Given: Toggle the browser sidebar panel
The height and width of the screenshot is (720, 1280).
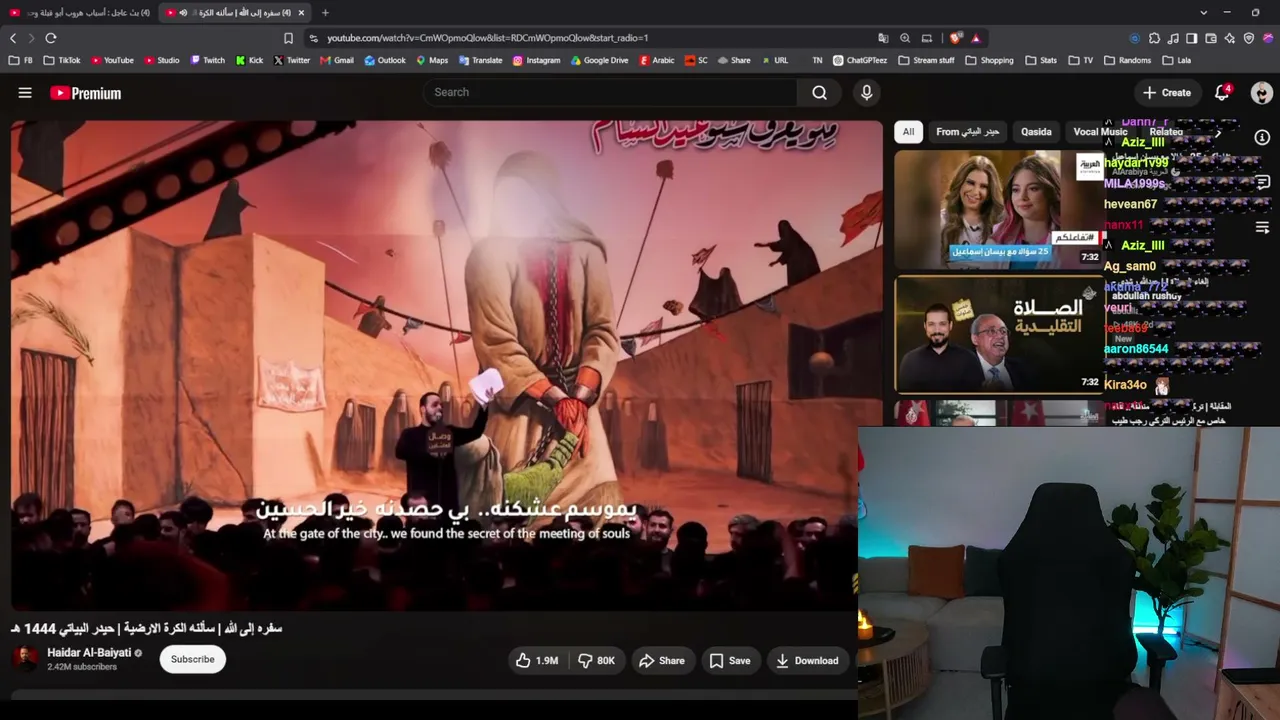Looking at the screenshot, I should [1192, 38].
